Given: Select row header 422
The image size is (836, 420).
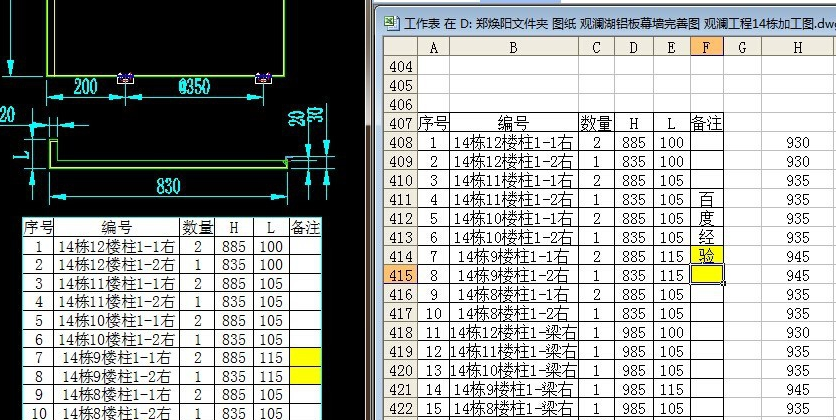Looking at the screenshot, I should point(400,408).
